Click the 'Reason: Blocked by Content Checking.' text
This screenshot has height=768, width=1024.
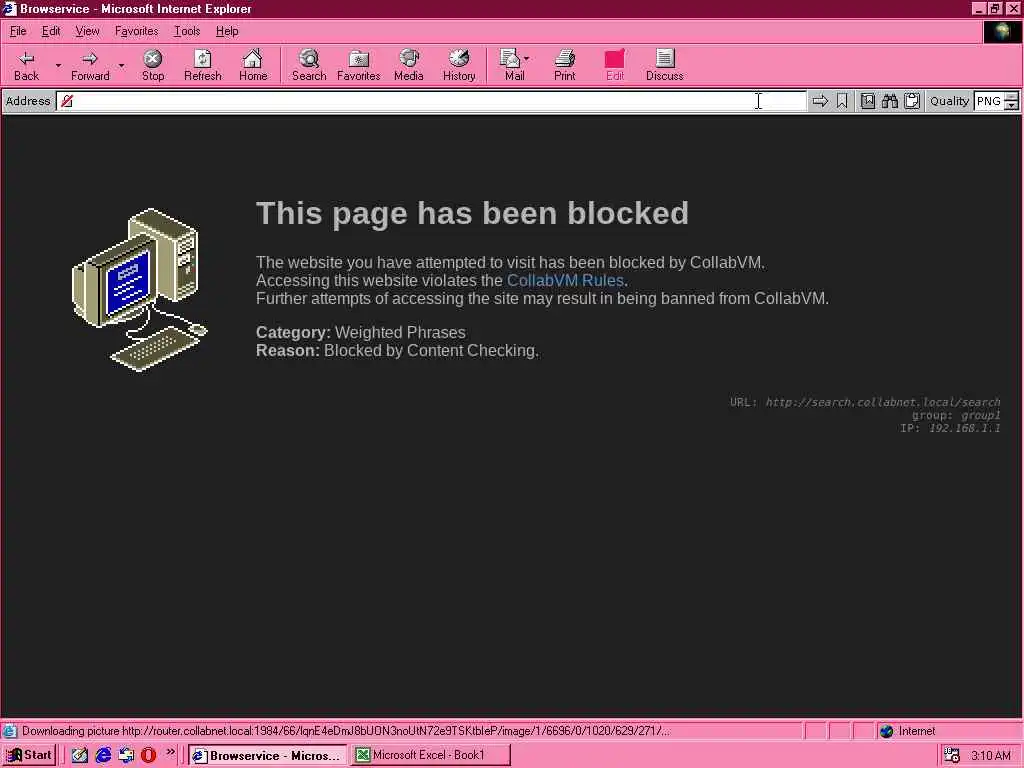pos(397,351)
